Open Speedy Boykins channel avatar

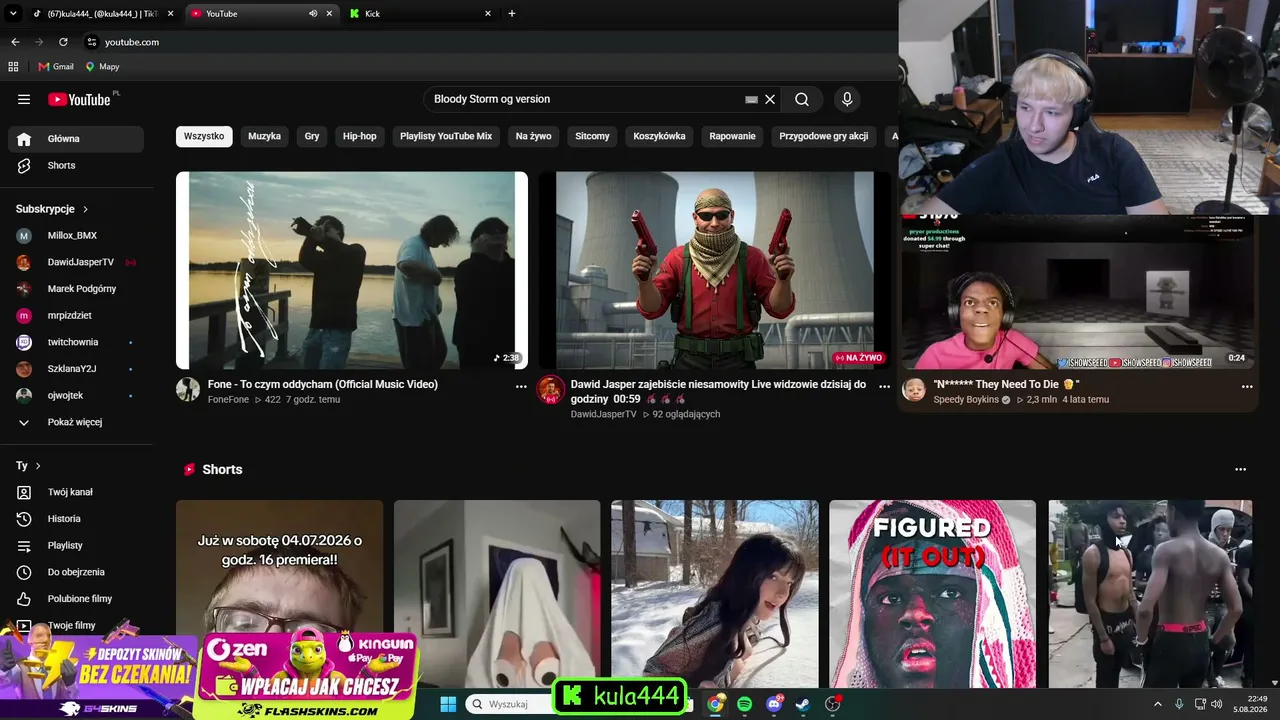(914, 390)
